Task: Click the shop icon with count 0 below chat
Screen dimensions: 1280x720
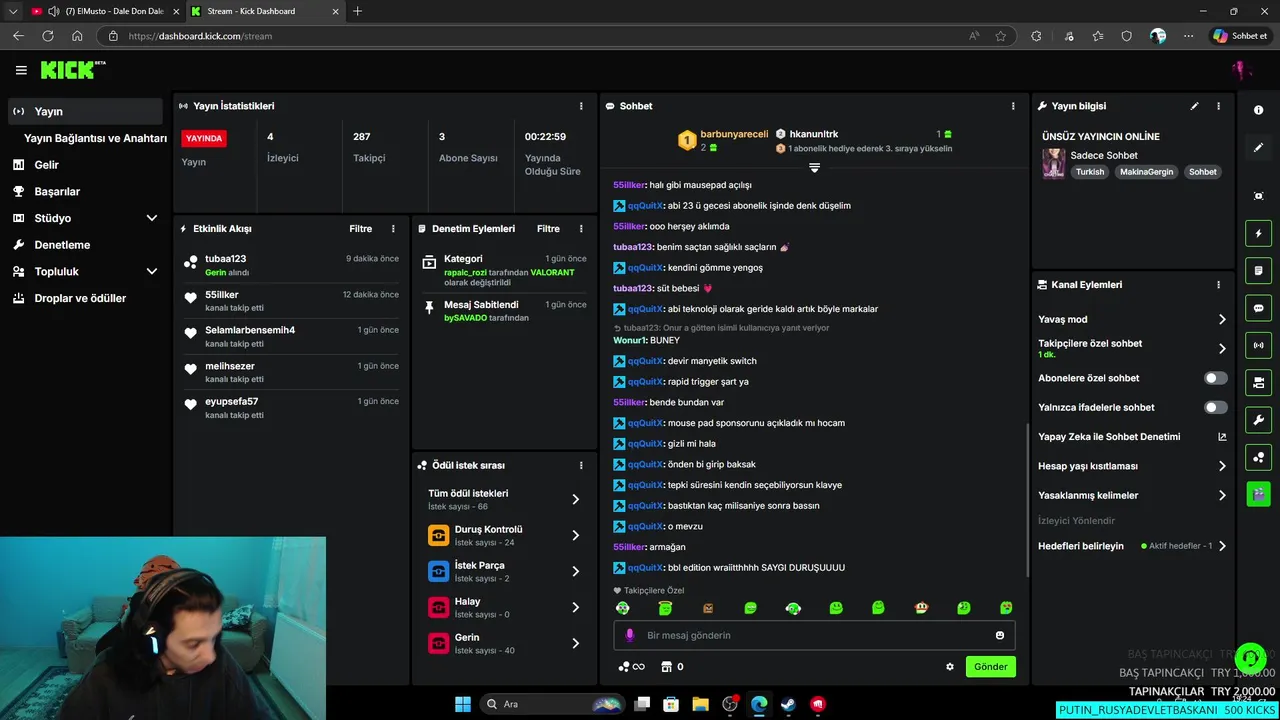Action: (x=671, y=667)
